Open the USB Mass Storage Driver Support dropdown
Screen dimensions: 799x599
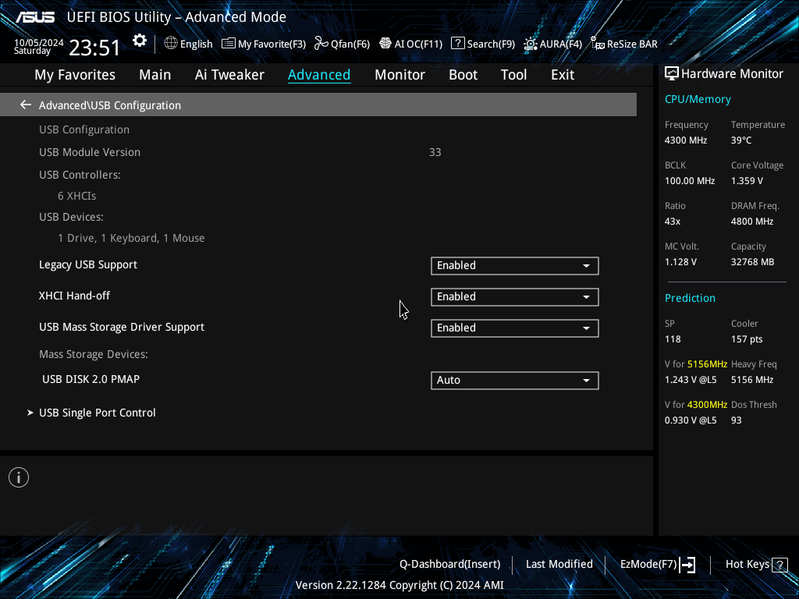[x=515, y=328]
